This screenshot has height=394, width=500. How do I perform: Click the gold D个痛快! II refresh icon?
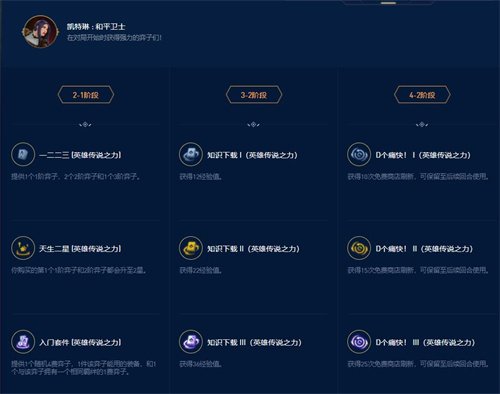[x=359, y=248]
